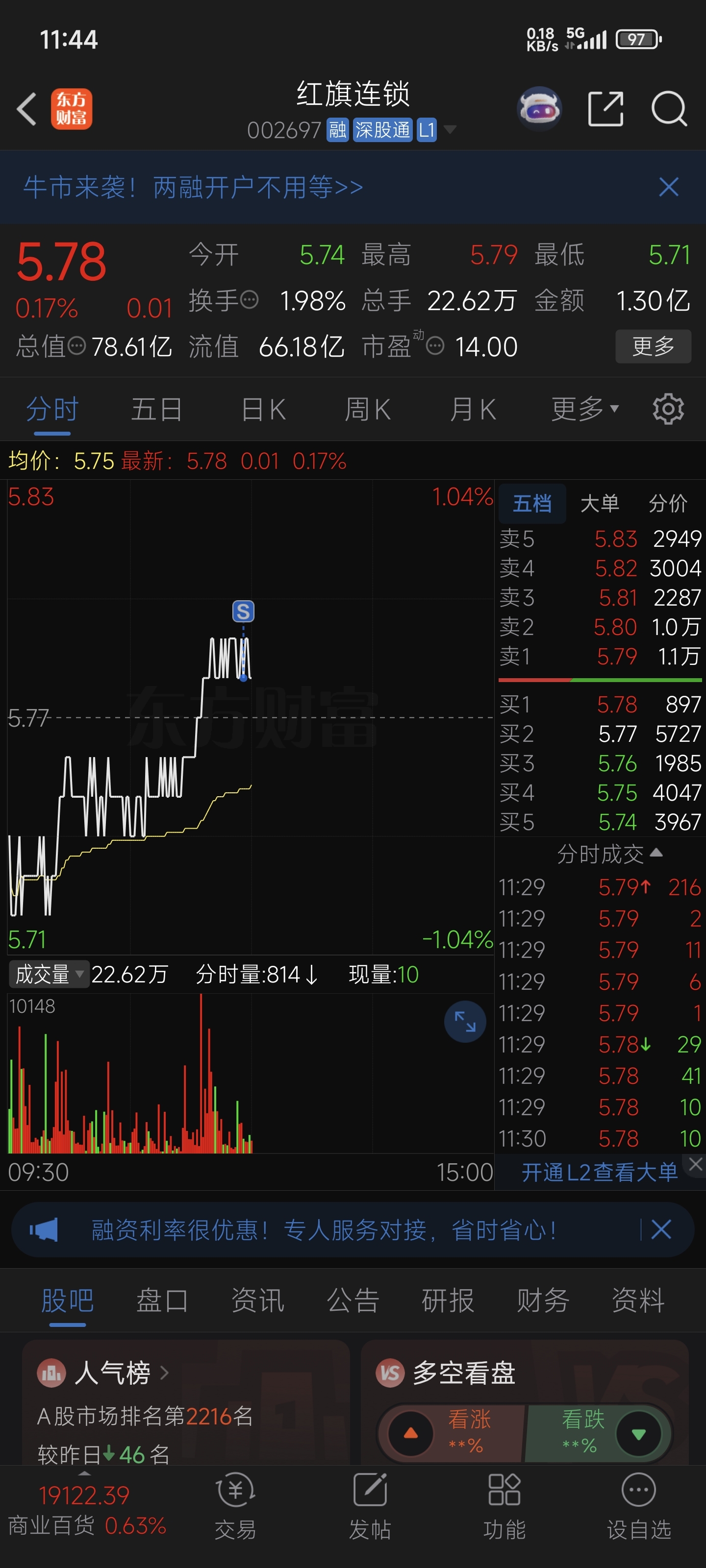The width and height of the screenshot is (706, 1568).
Task: Open the 更多 chart period dropdown
Action: pos(585,409)
